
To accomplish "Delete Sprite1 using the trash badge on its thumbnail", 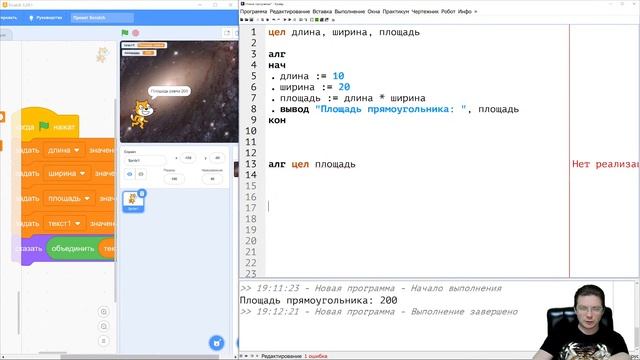I will pos(142,193).
